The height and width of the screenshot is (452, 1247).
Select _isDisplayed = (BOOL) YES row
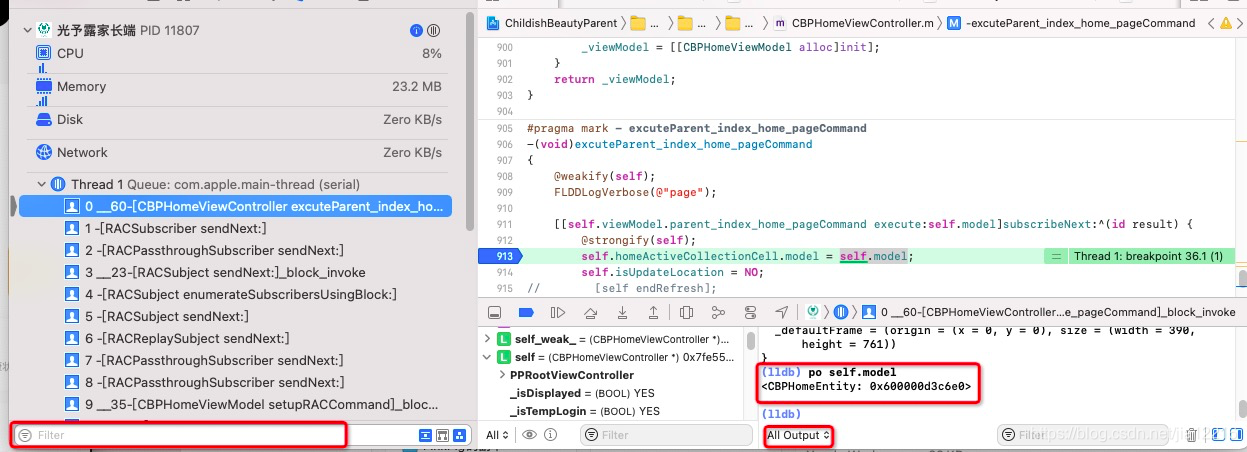tap(582, 393)
